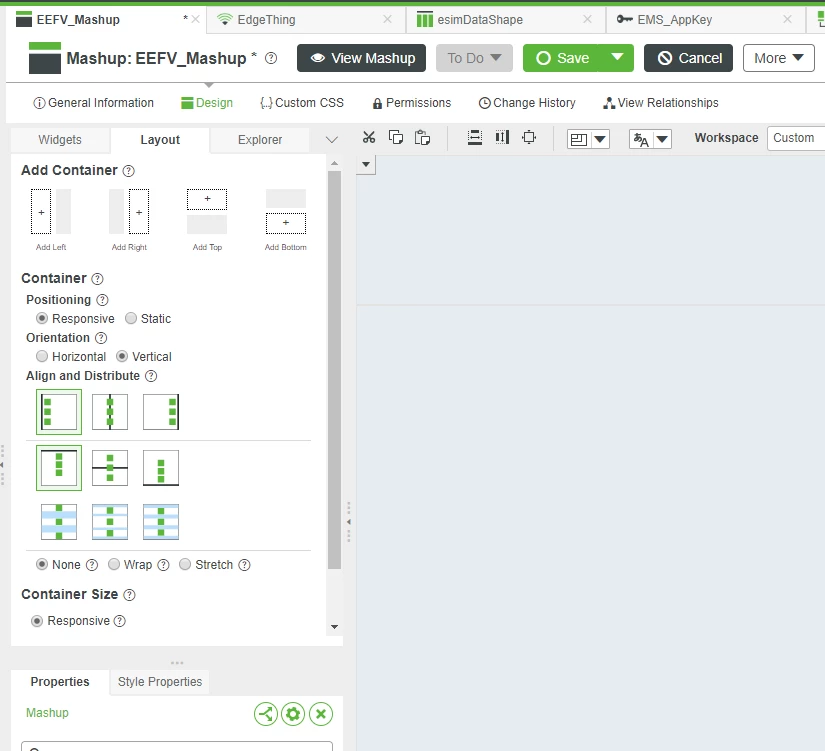Select align horizontal center option
This screenshot has height=751, width=825.
(x=110, y=412)
